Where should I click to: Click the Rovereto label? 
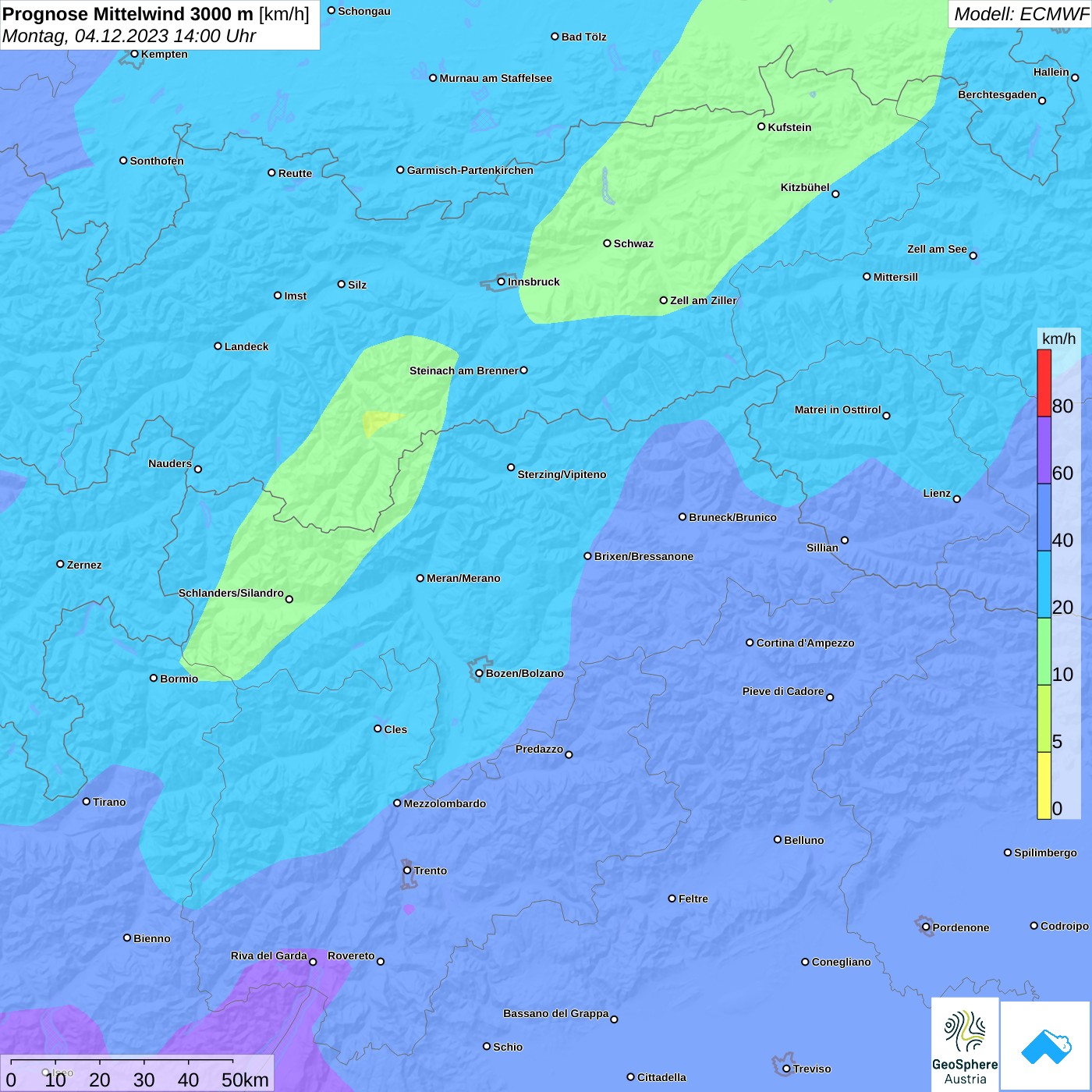click(x=351, y=955)
